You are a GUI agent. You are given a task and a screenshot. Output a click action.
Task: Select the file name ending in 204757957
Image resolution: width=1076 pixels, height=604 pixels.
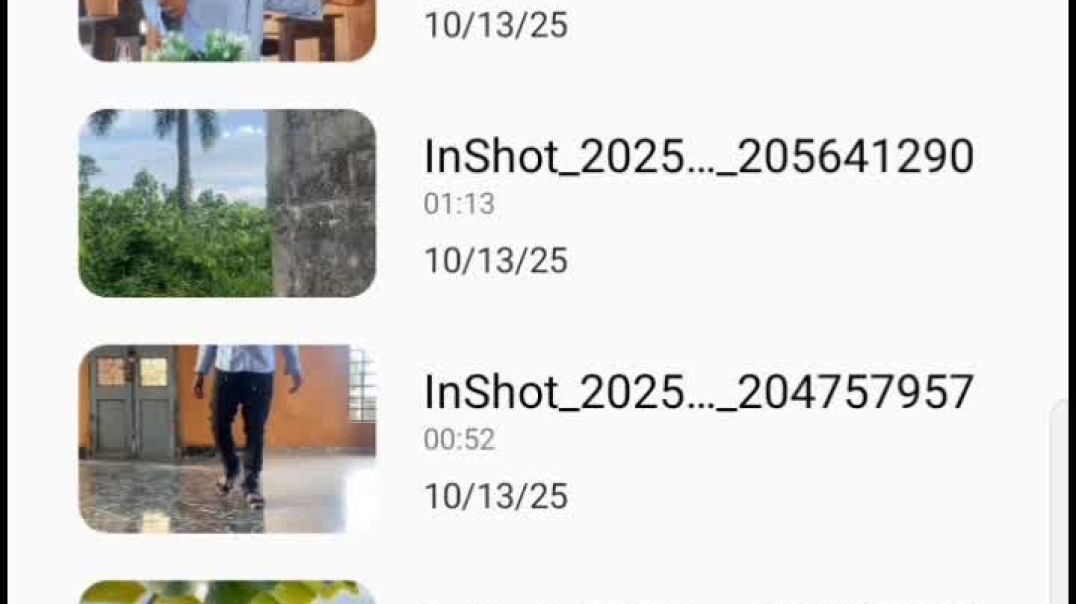699,393
